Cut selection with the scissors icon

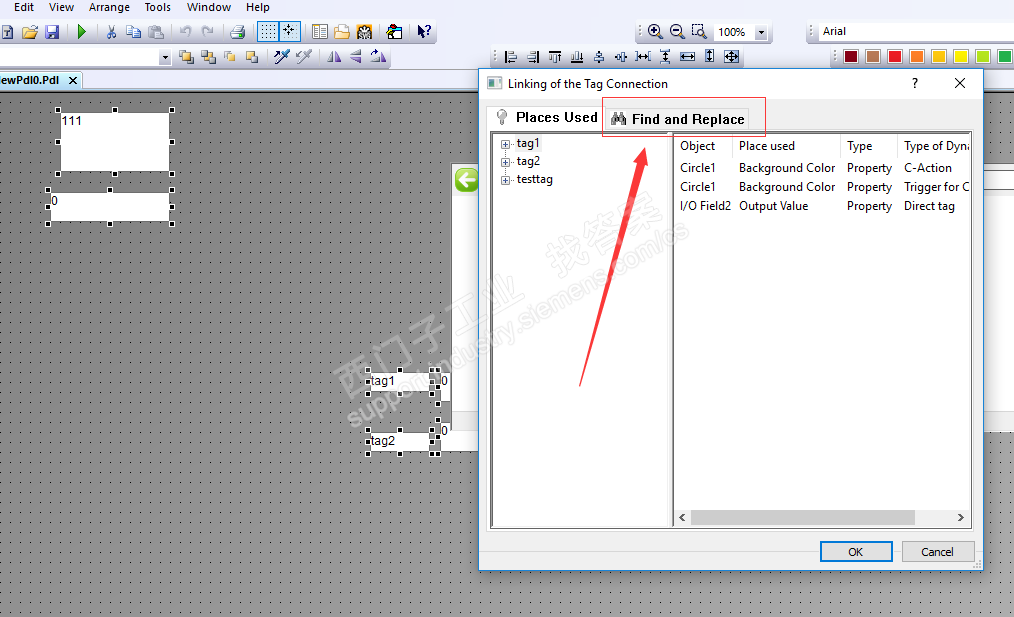point(111,32)
